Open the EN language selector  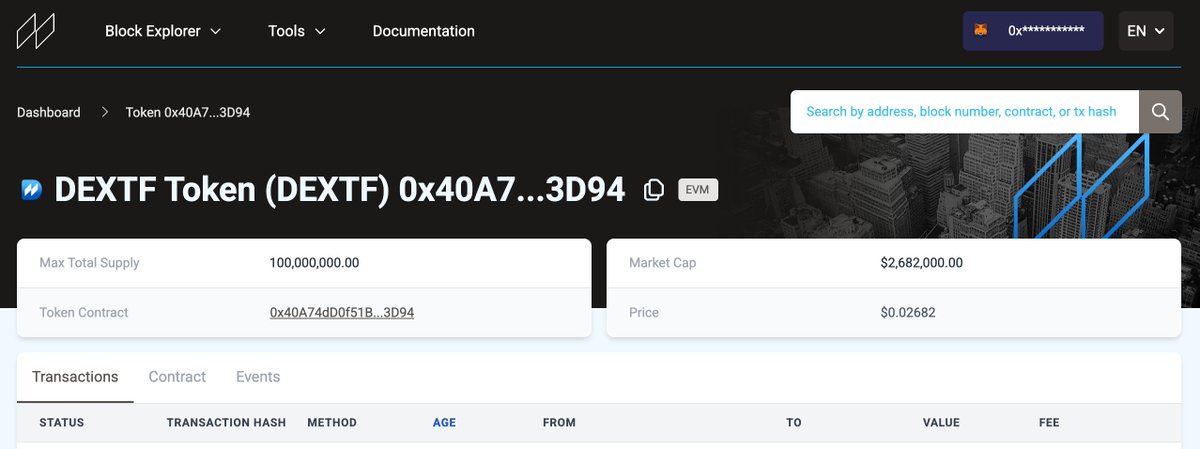(1146, 31)
